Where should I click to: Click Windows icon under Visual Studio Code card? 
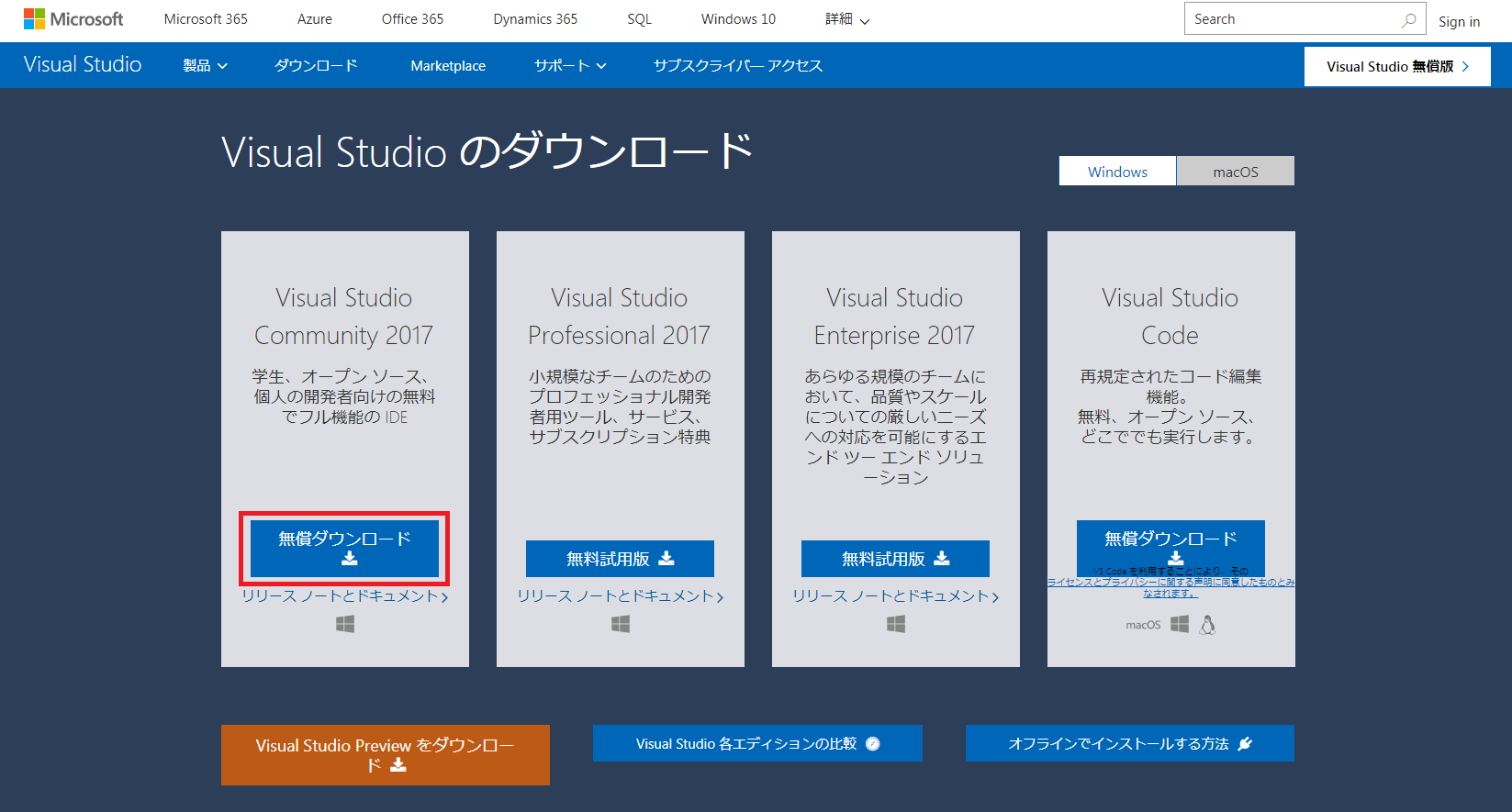1180,624
